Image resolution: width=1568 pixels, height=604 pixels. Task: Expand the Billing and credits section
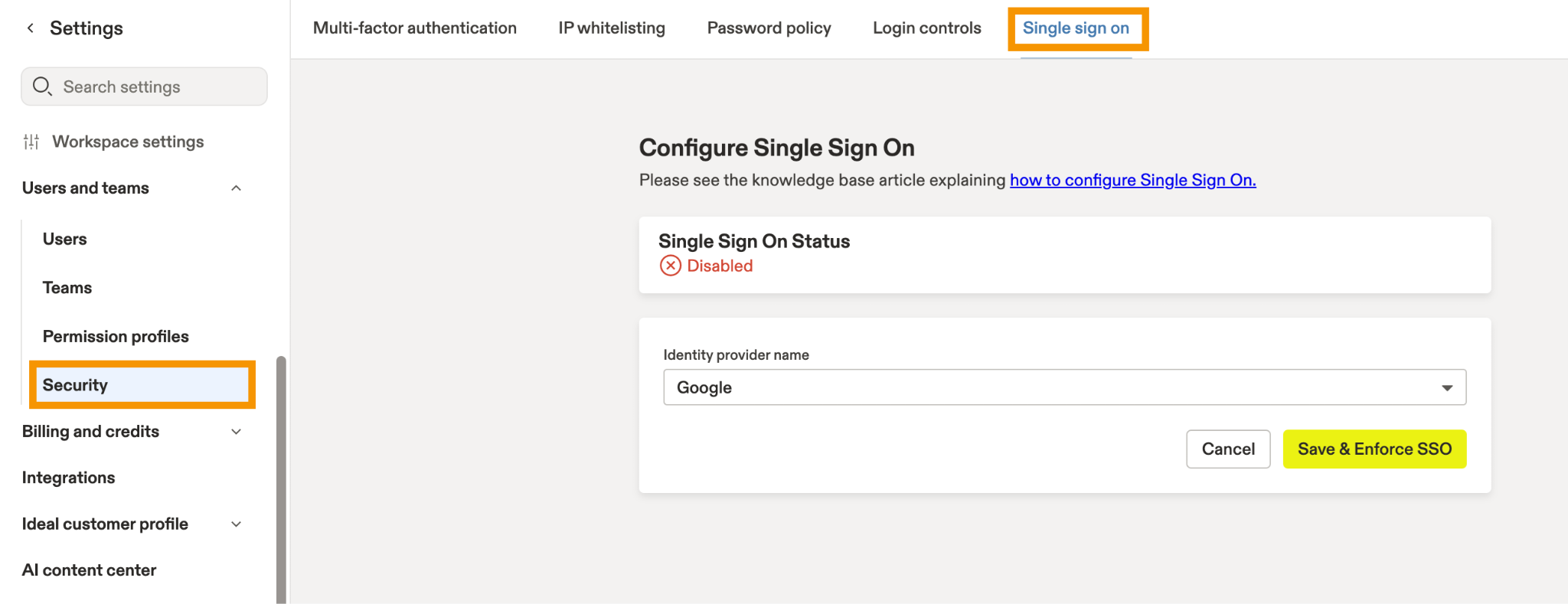tap(237, 432)
